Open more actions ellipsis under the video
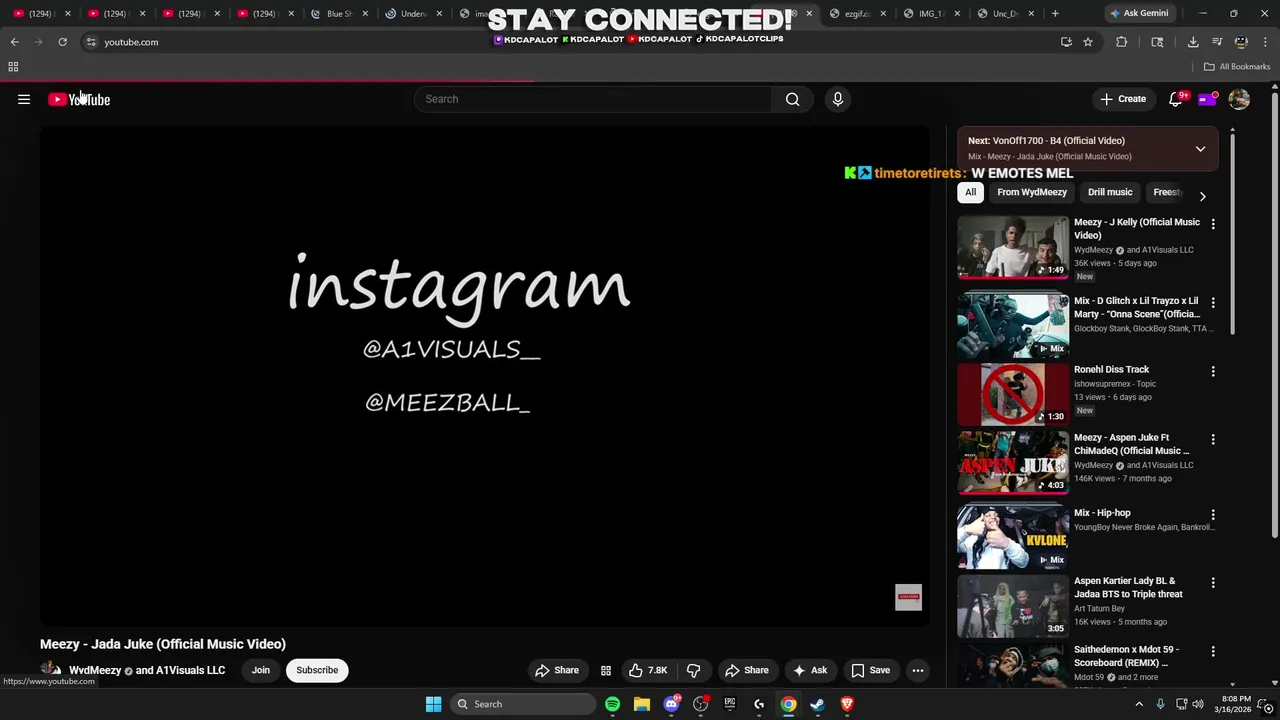This screenshot has width=1280, height=720. coord(917,670)
